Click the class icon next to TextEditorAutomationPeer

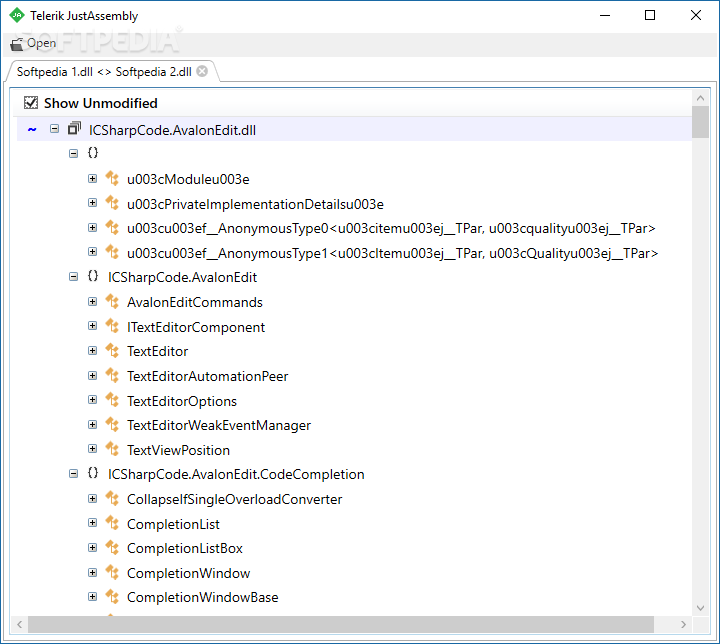(112, 375)
